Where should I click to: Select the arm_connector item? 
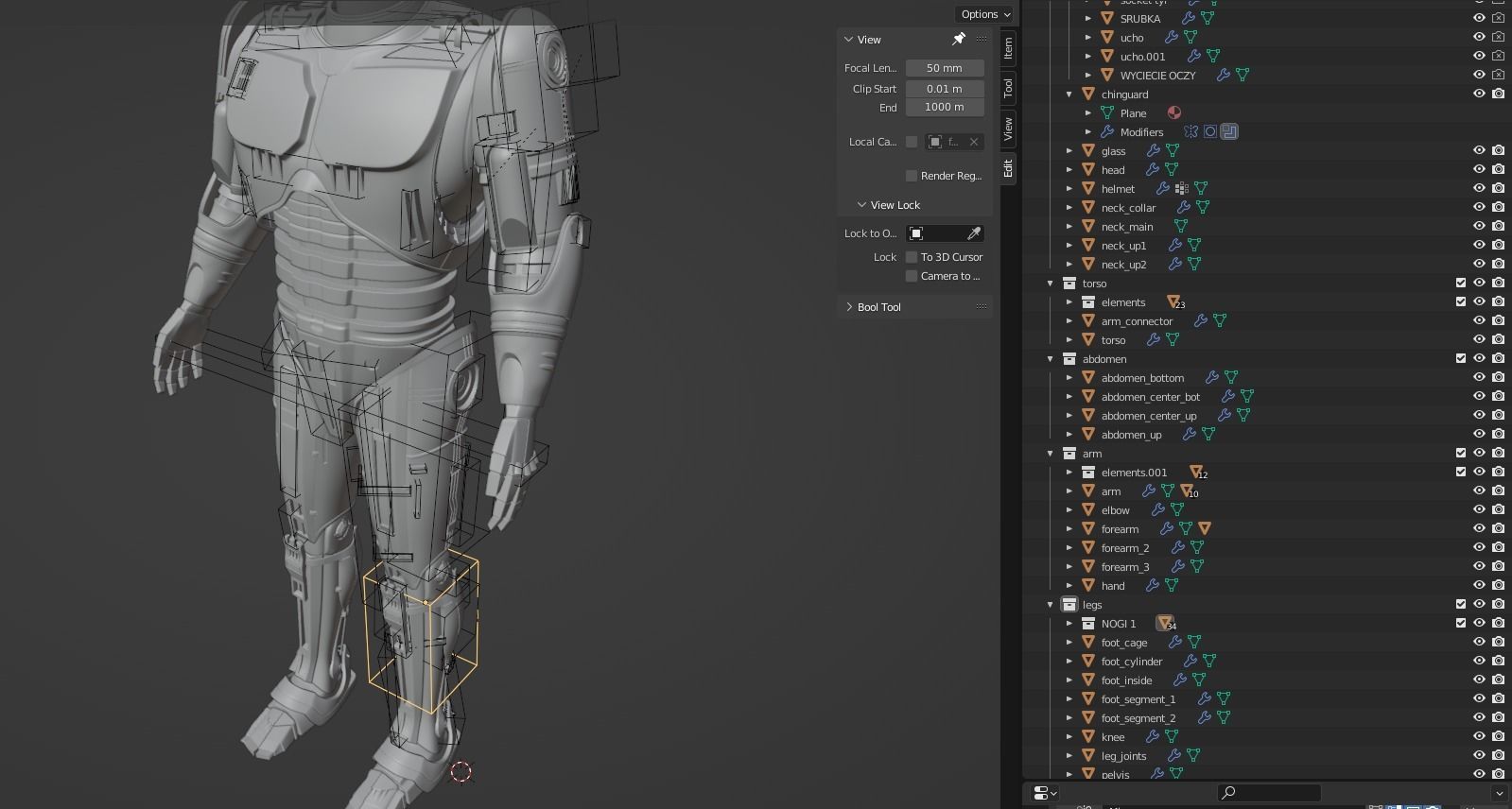point(1137,321)
